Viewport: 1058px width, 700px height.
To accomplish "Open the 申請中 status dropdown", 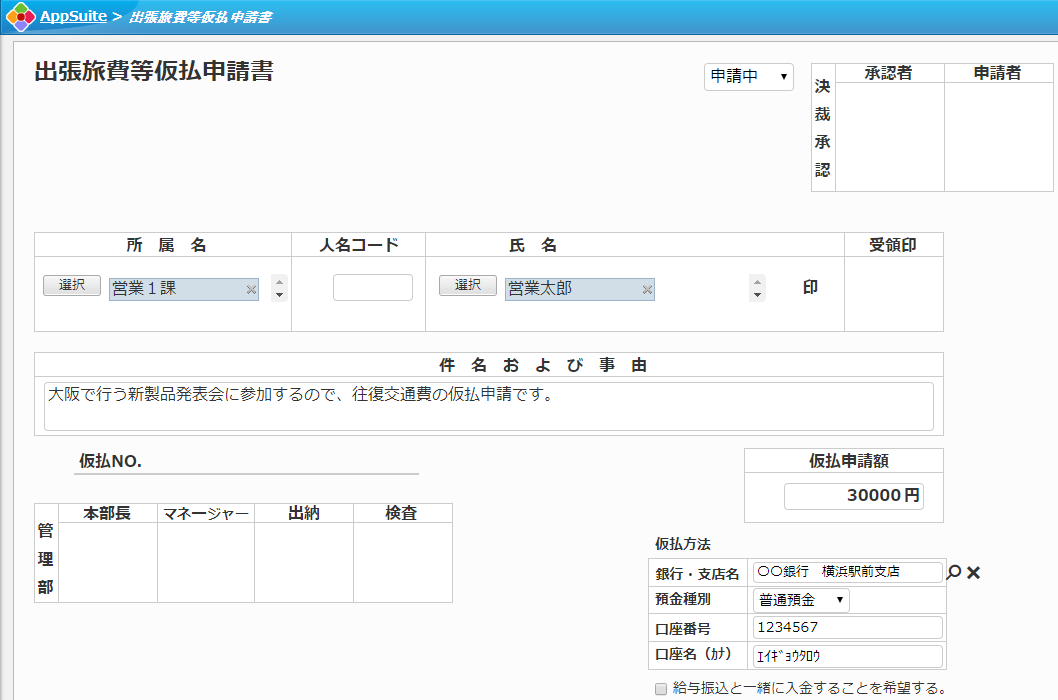I will (748, 76).
